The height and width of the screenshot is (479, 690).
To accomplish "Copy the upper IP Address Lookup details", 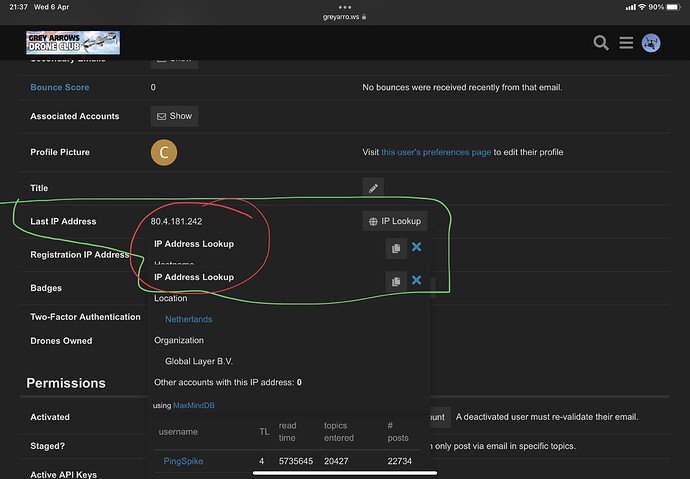I will [396, 248].
